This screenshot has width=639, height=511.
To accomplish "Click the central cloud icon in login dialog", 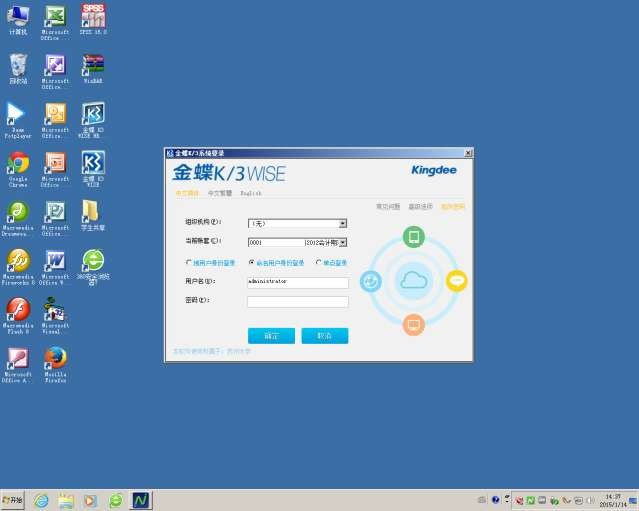I will pyautogui.click(x=414, y=281).
